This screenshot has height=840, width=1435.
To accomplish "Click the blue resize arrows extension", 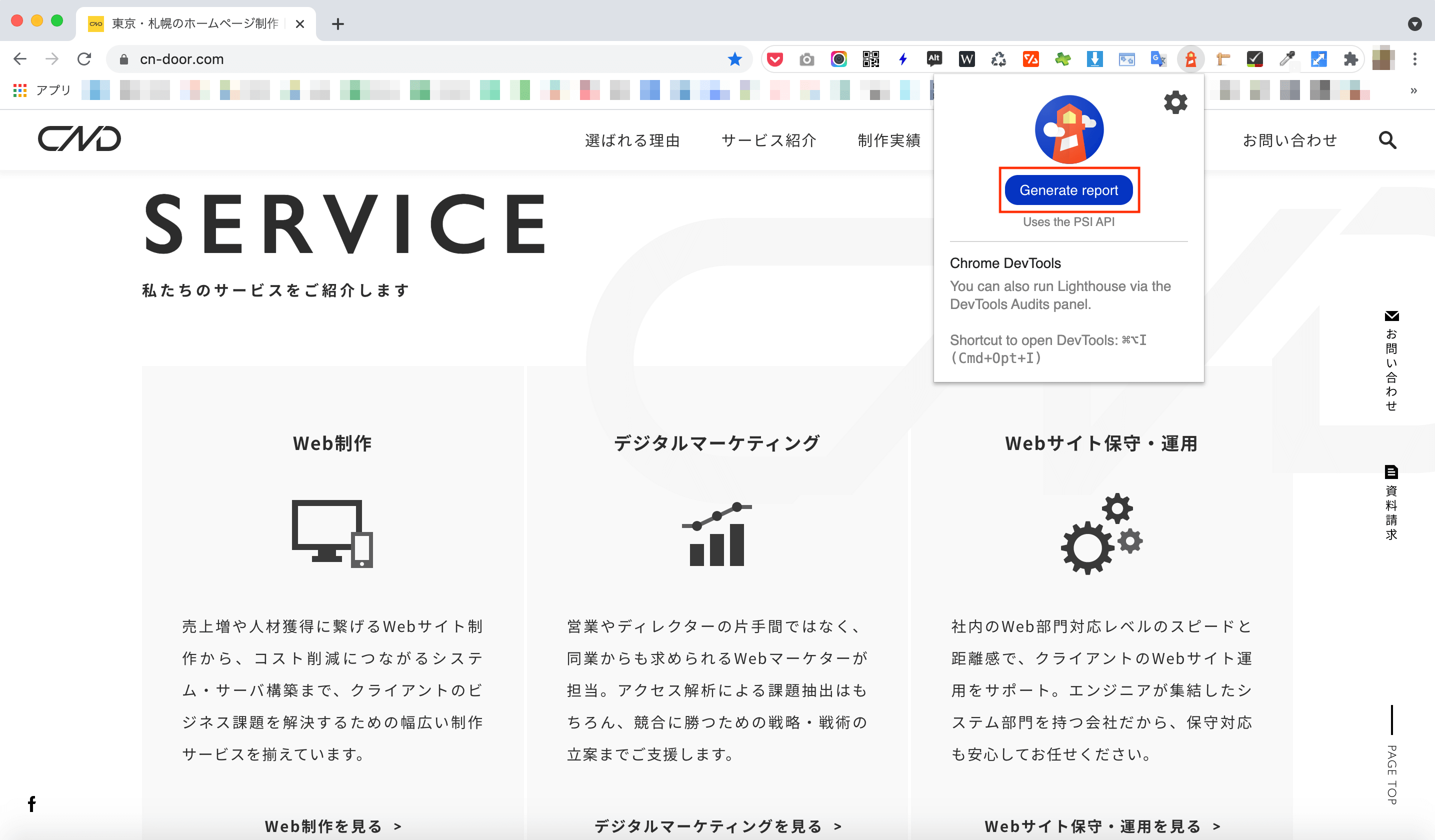I will 1318,59.
